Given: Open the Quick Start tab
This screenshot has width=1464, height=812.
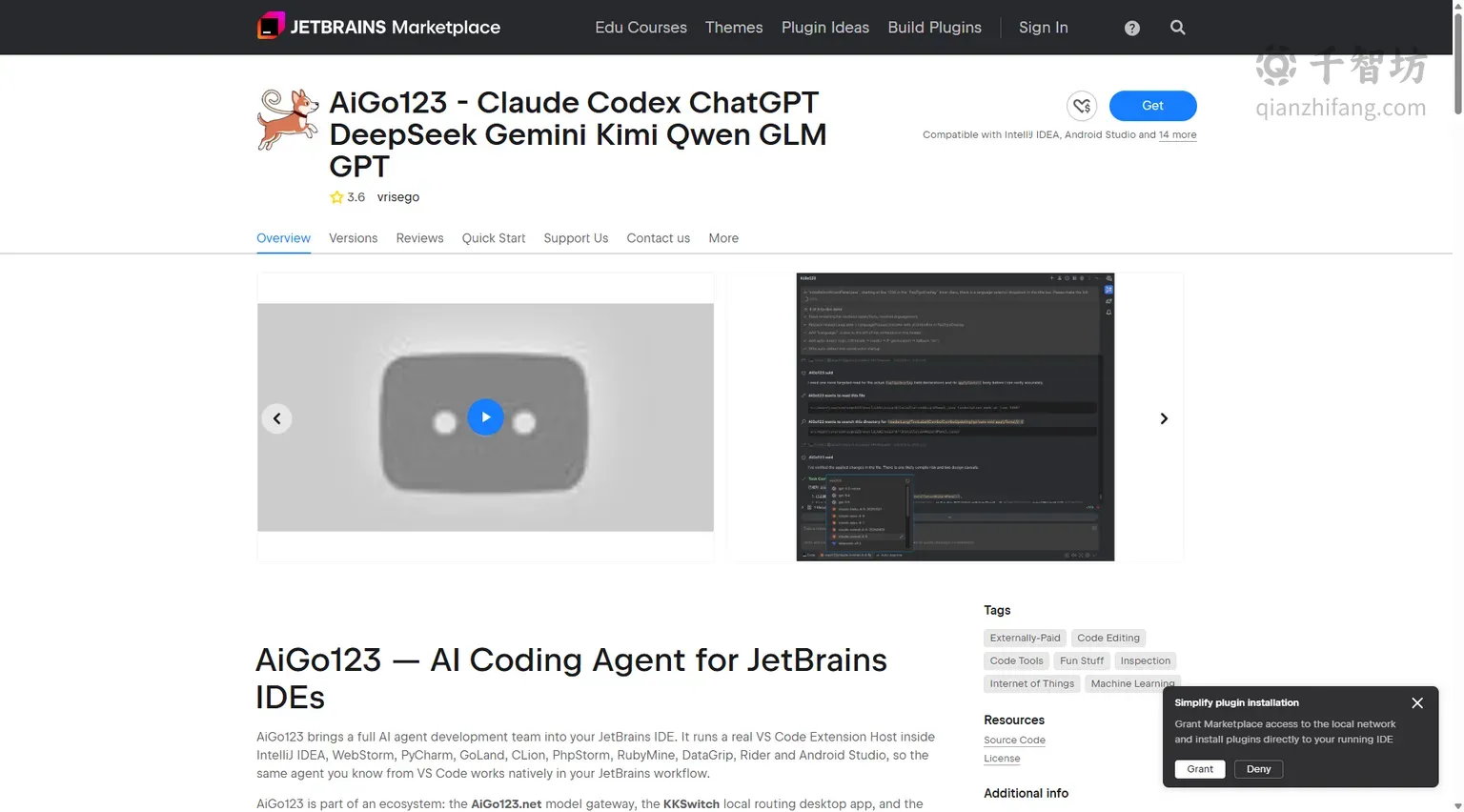Looking at the screenshot, I should [x=494, y=238].
